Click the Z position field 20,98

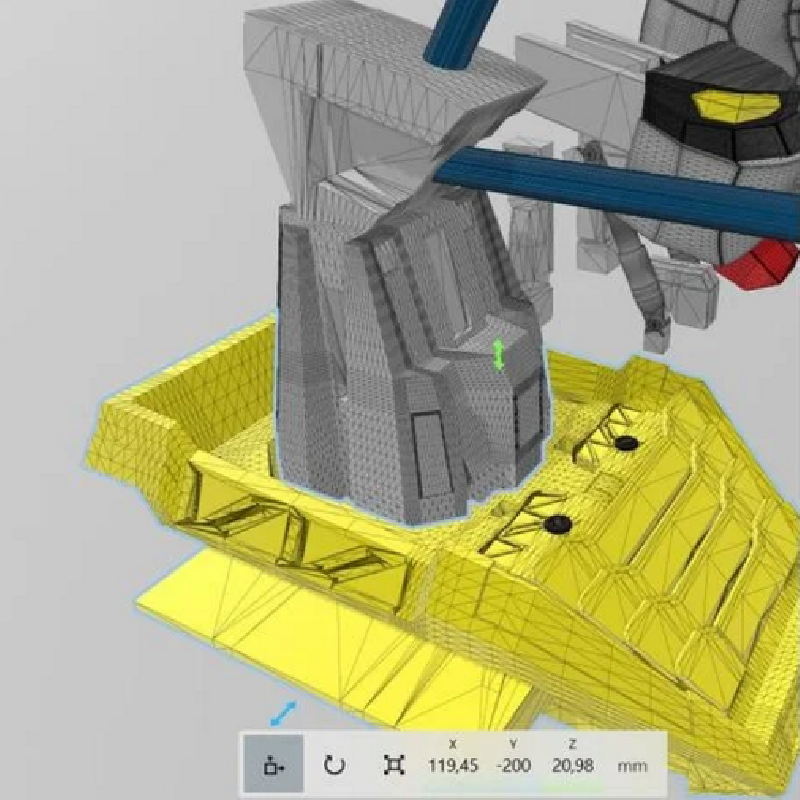pyautogui.click(x=572, y=766)
